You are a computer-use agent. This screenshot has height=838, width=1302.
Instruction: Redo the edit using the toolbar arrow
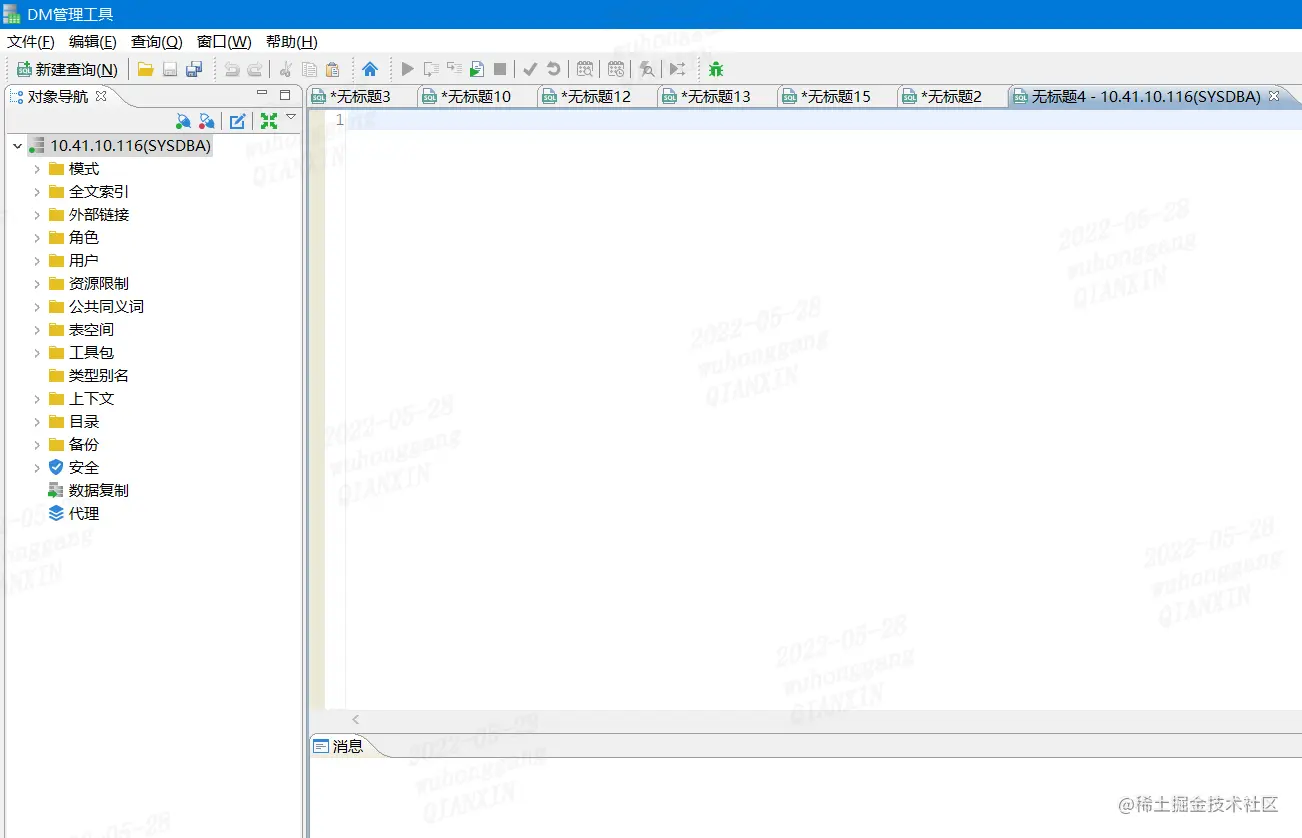coord(255,69)
